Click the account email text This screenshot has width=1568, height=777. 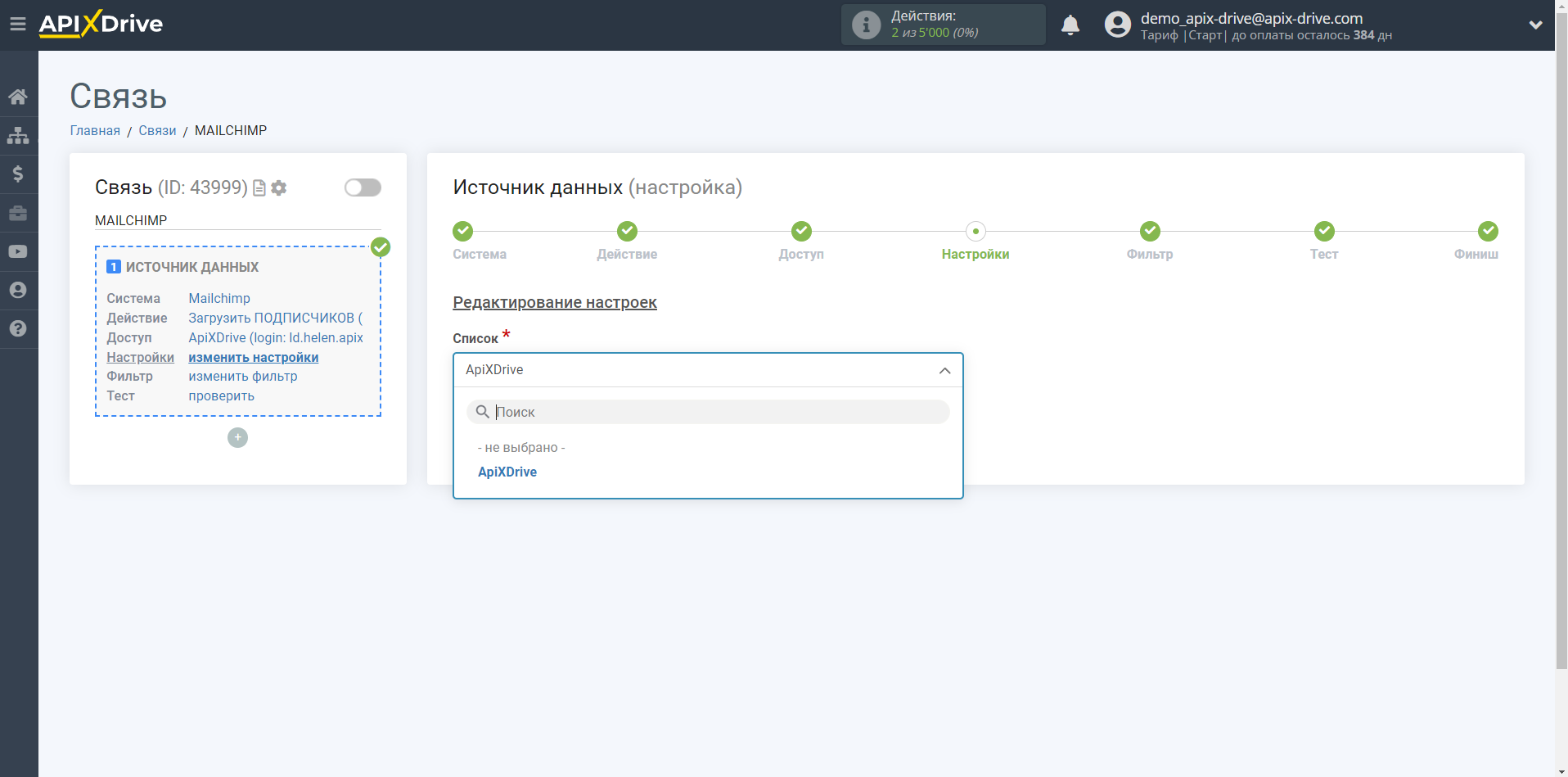pyautogui.click(x=1252, y=18)
